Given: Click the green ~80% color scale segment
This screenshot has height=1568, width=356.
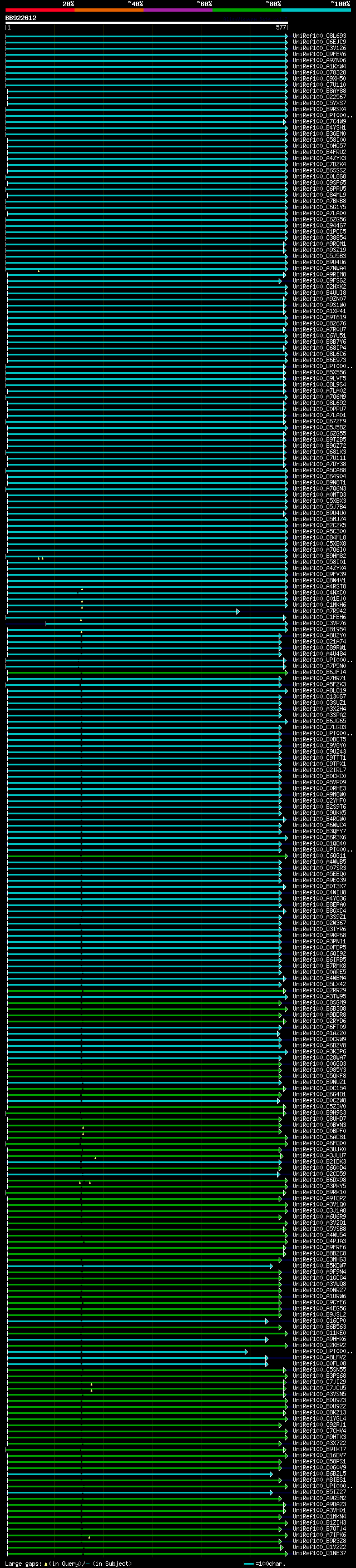Looking at the screenshot, I should click(247, 10).
